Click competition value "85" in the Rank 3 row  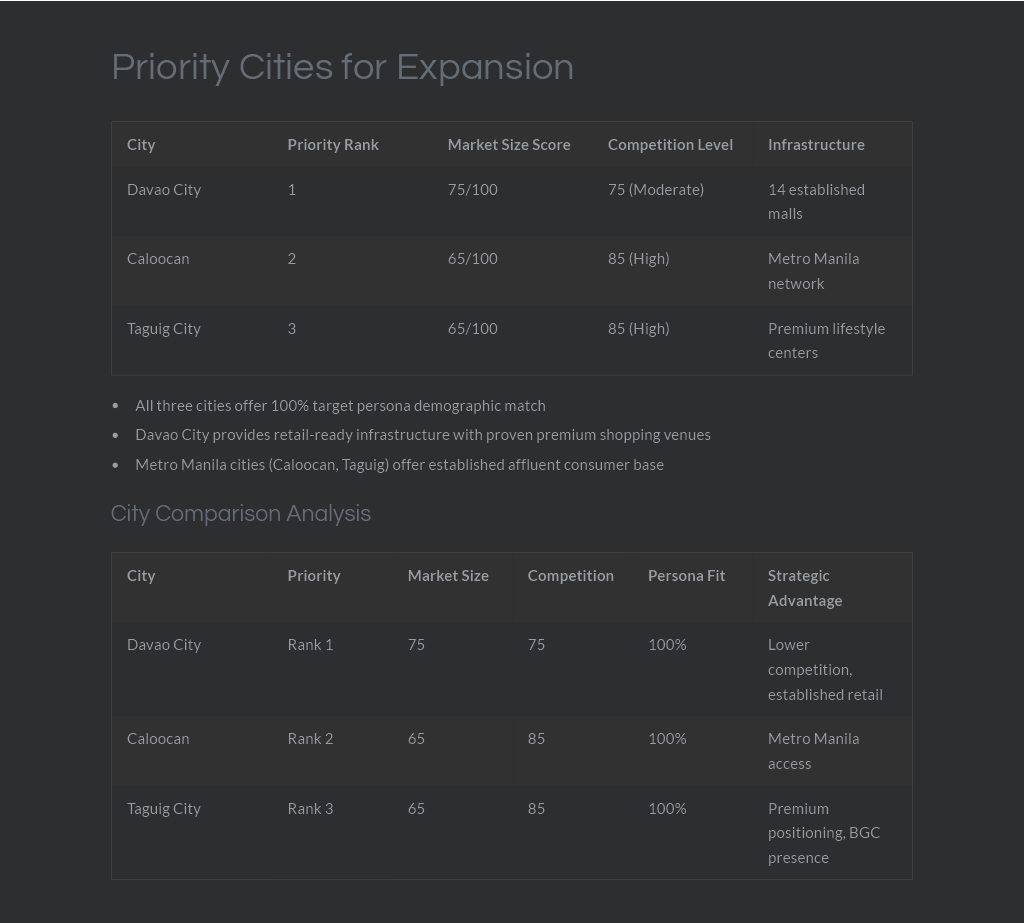tap(536, 809)
